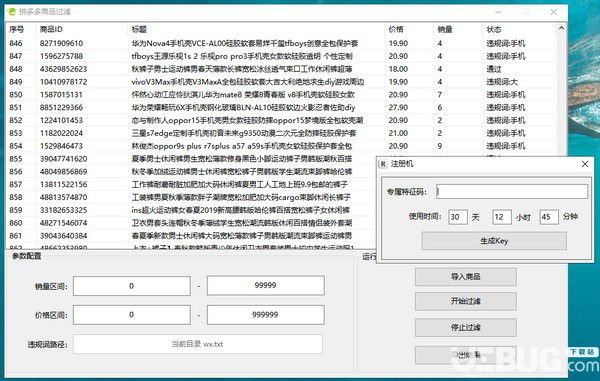
Task: Click the green app icon in the title bar
Action: coord(11,11)
